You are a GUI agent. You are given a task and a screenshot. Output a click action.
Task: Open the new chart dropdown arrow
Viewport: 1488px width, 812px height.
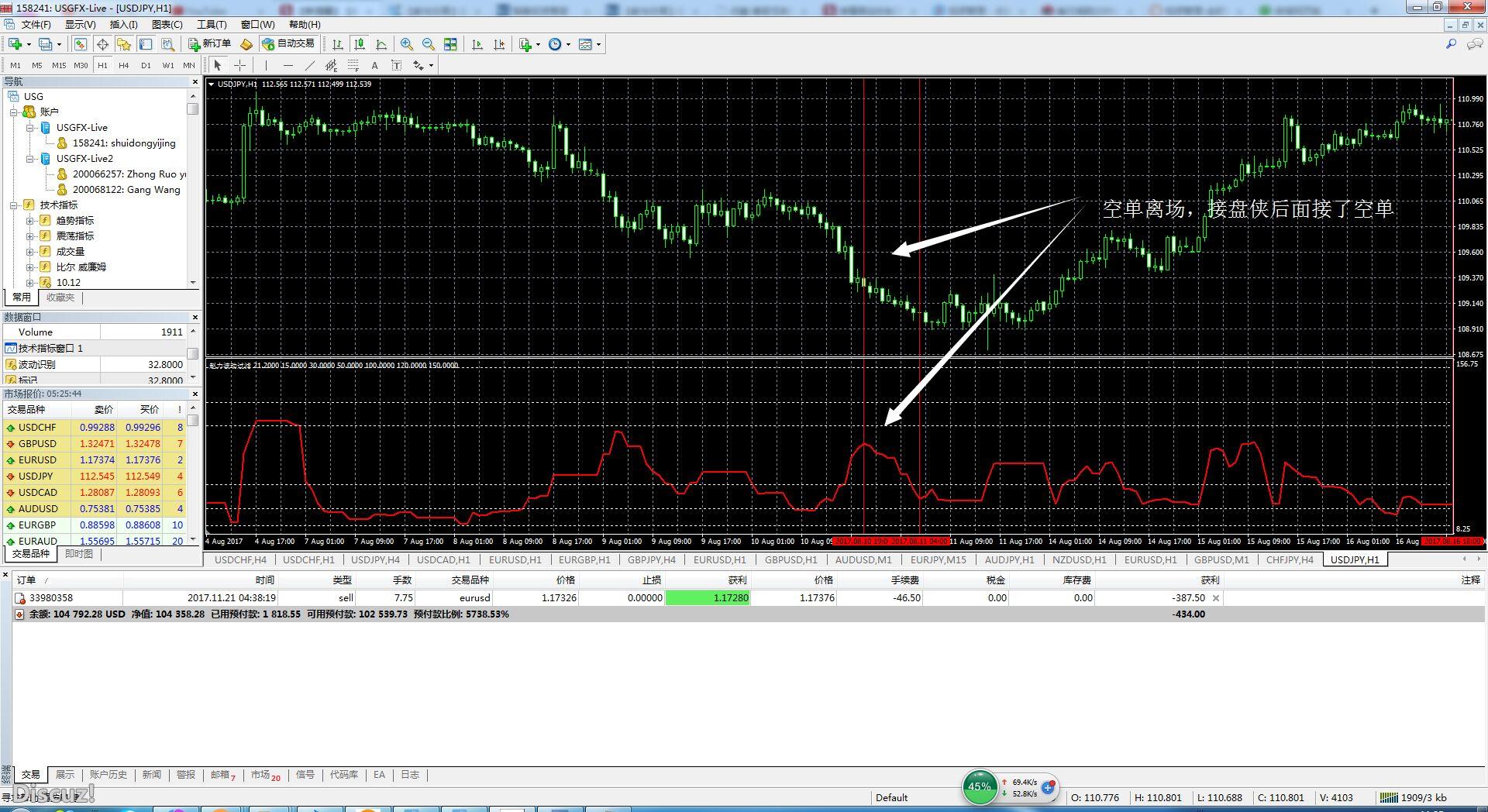pyautogui.click(x=29, y=44)
